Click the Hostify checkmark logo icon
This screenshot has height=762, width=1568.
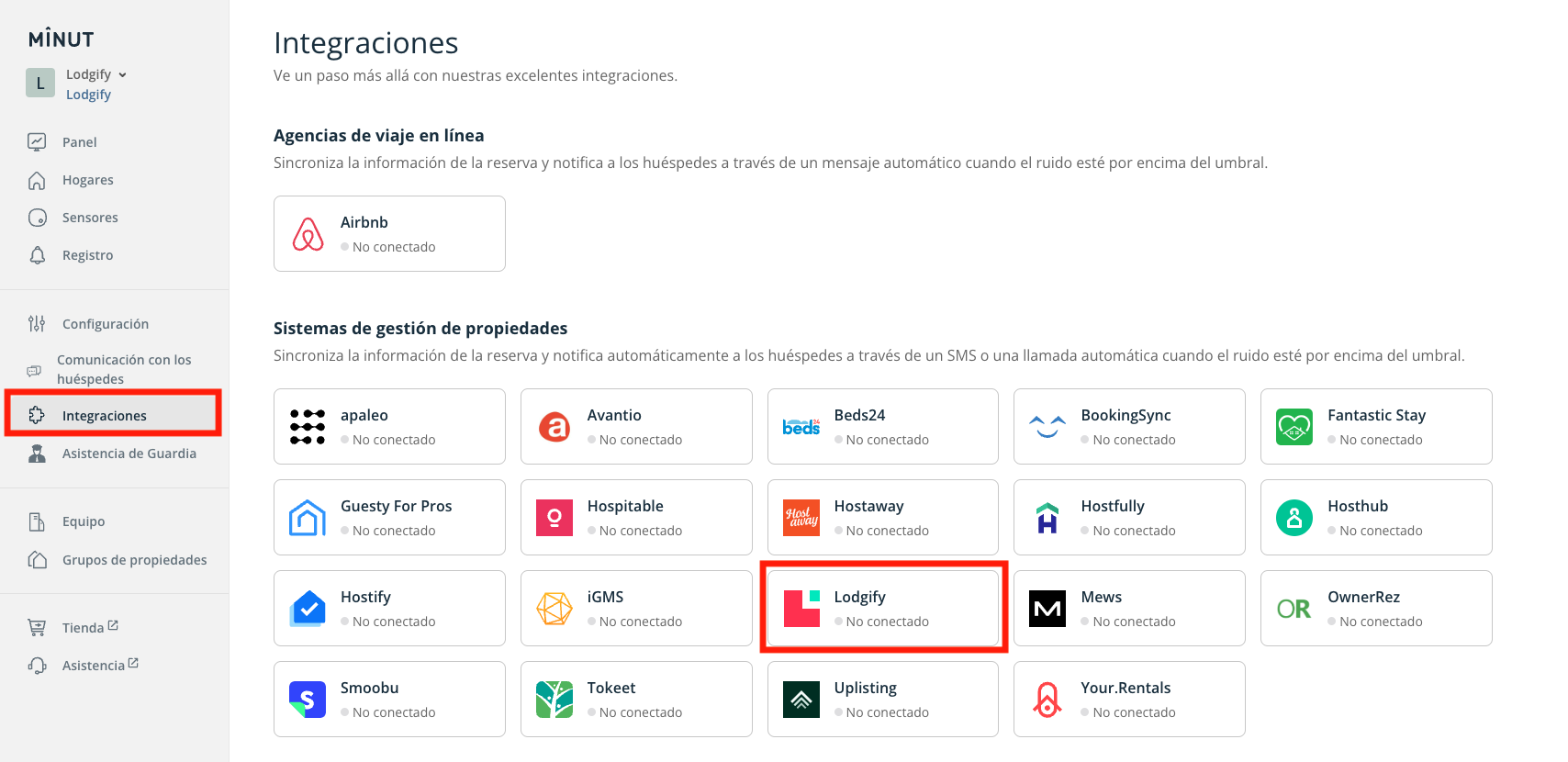(x=308, y=609)
